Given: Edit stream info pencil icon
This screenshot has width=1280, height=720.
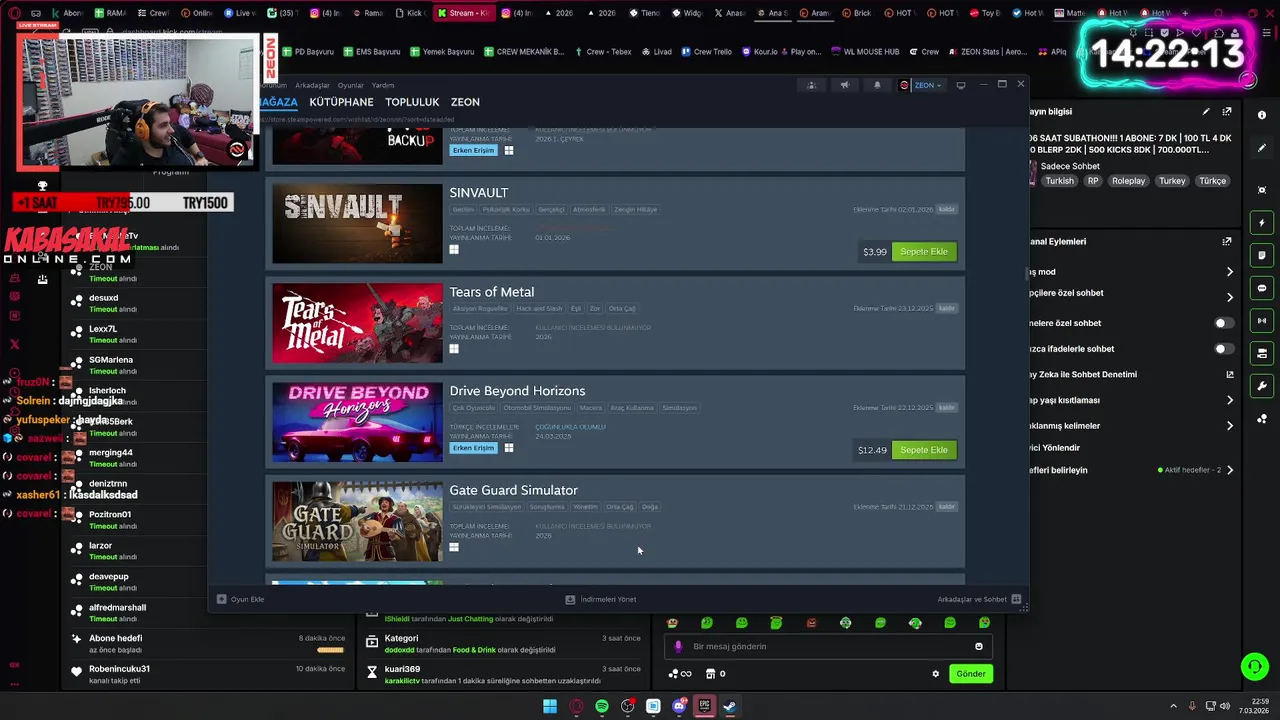Looking at the screenshot, I should coord(1206,112).
